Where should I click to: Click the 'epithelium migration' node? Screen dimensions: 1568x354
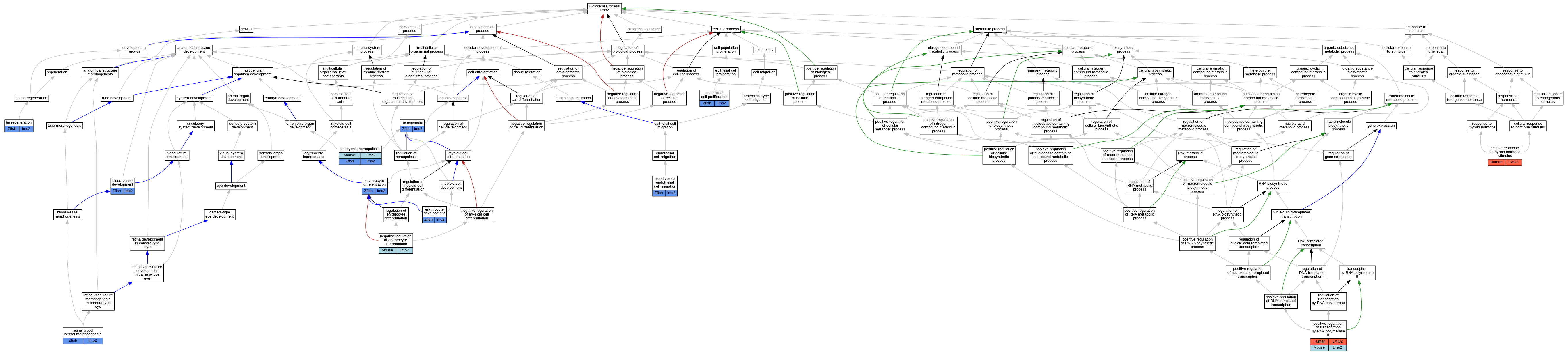pos(574,98)
